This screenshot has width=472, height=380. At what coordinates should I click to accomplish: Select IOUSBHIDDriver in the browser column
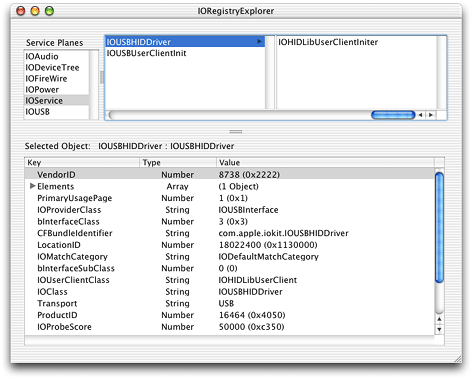[x=185, y=42]
